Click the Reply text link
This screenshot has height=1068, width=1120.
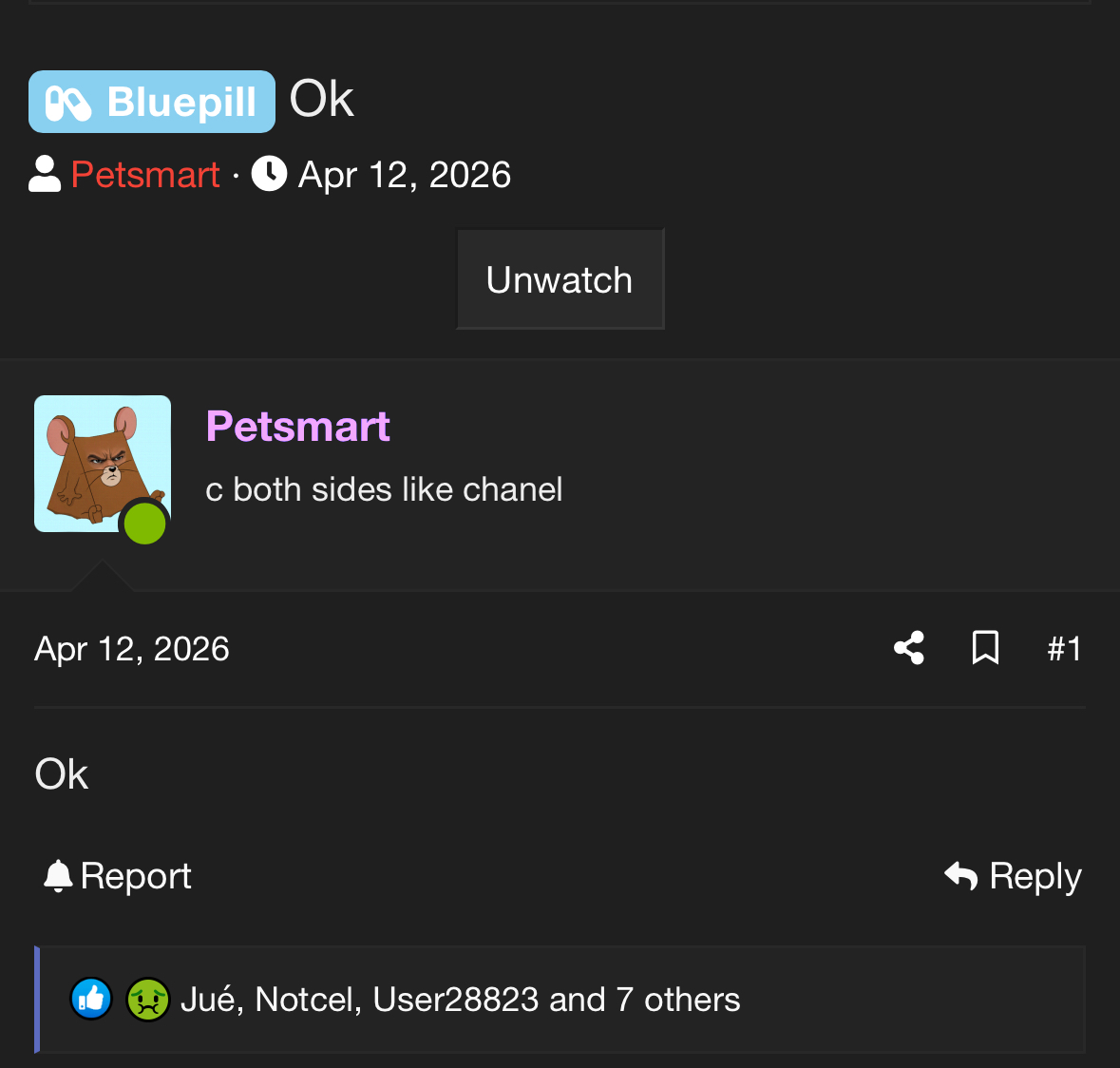pos(1035,876)
